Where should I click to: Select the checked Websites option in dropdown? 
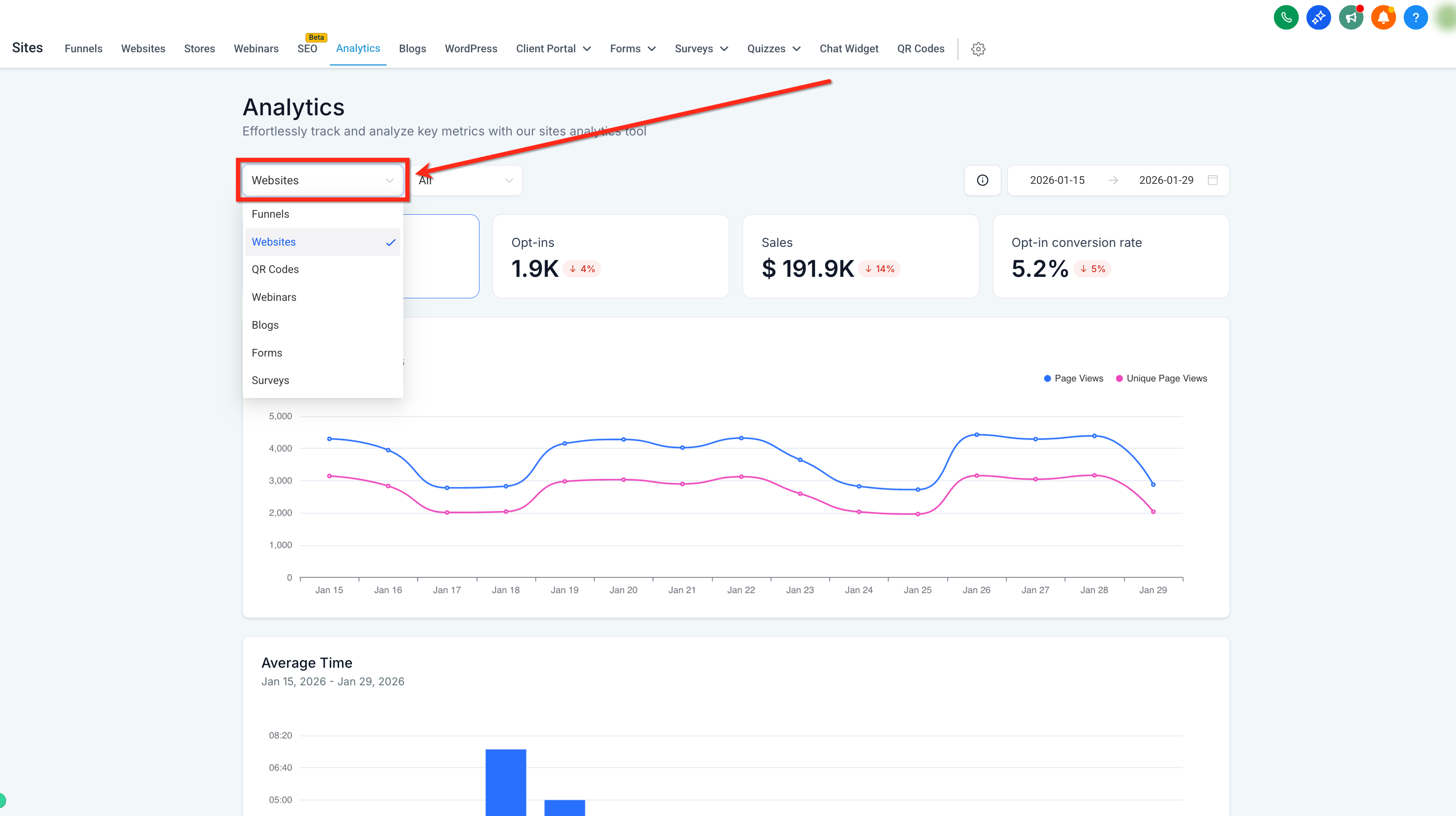click(323, 242)
